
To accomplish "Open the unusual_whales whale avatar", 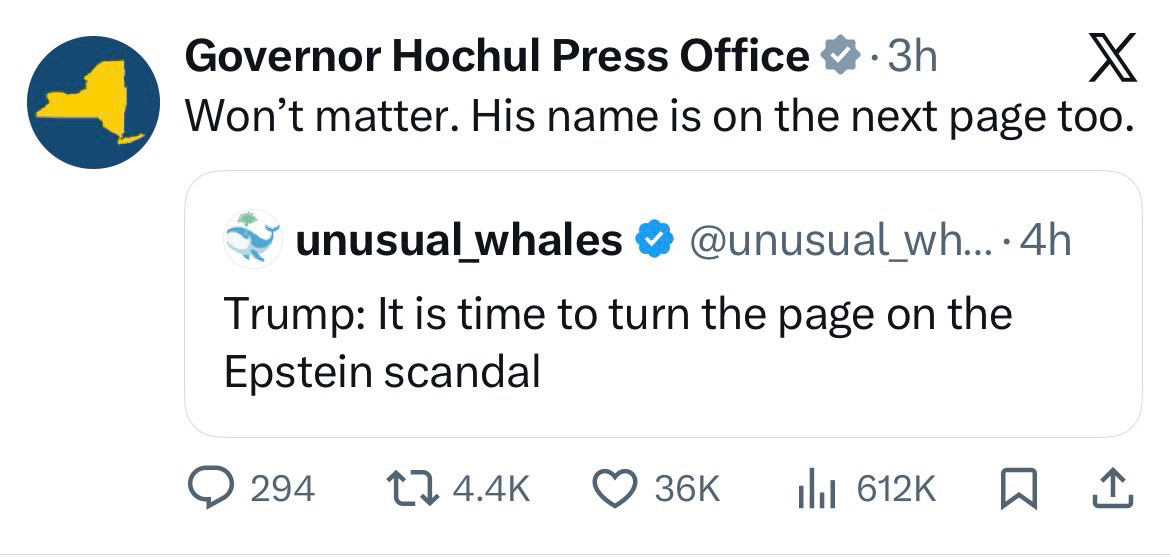I will [249, 240].
